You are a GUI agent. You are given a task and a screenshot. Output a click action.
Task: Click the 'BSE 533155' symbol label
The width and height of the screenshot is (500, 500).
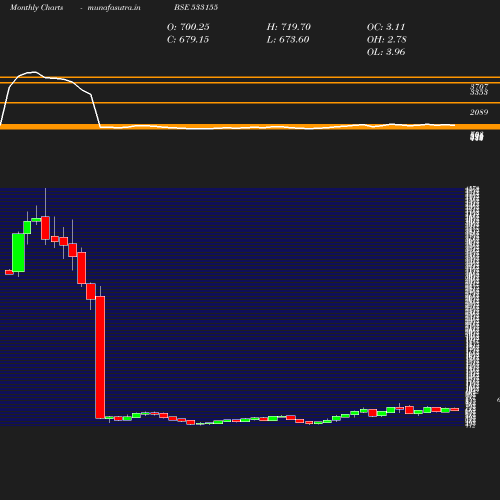(196, 7)
